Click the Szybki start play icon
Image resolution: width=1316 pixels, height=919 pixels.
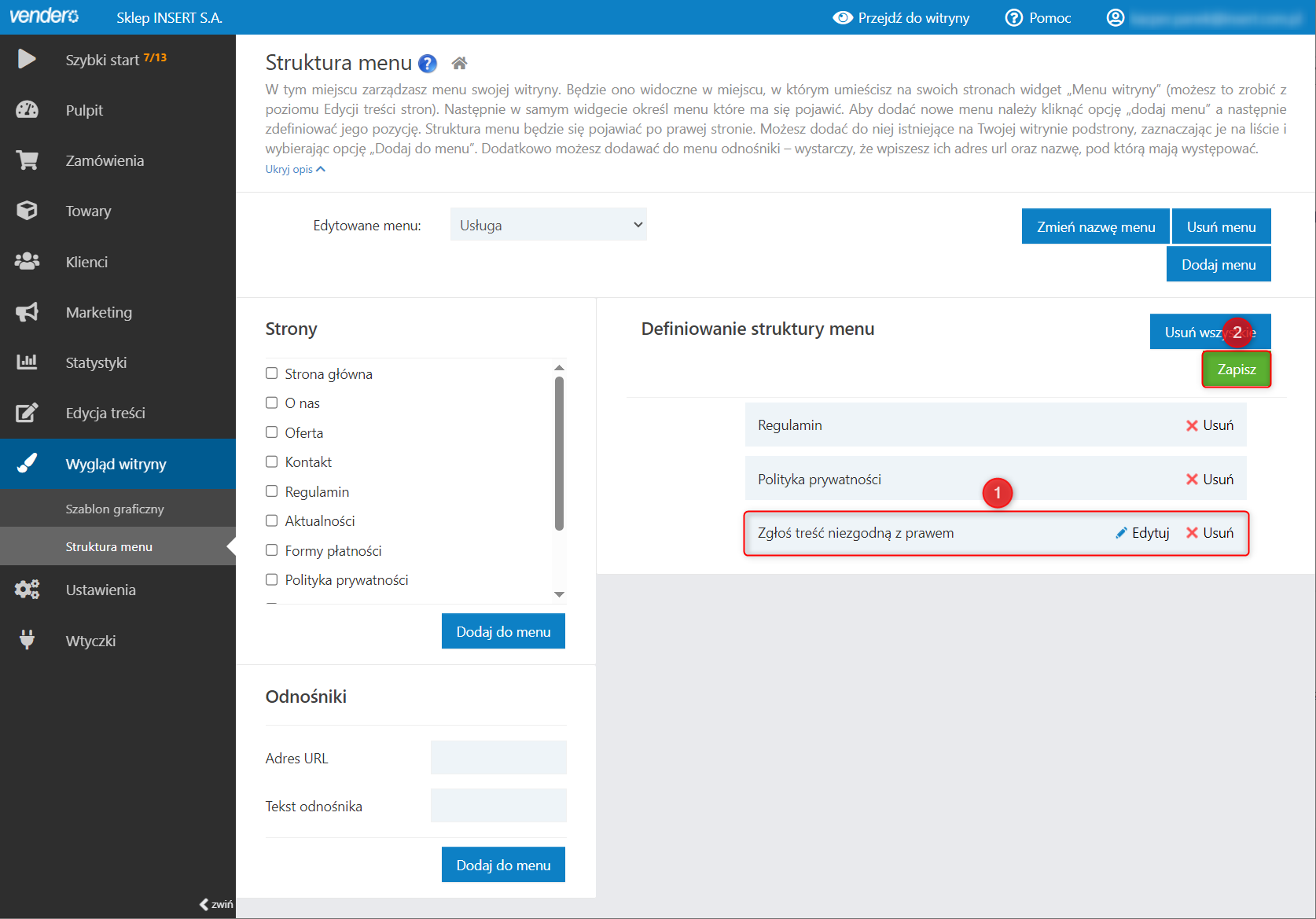click(x=27, y=59)
